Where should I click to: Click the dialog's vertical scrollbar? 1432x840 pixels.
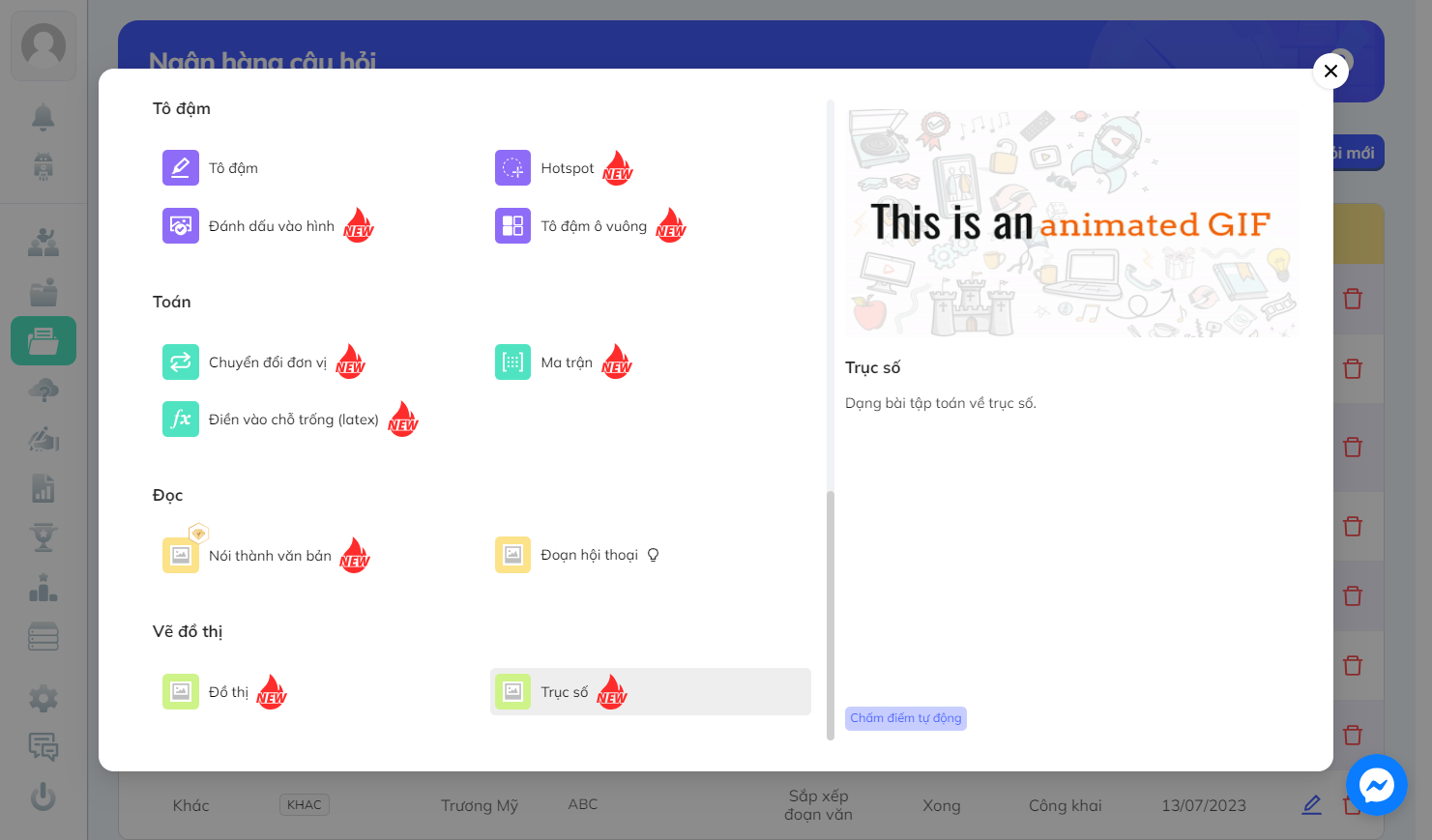click(x=831, y=615)
